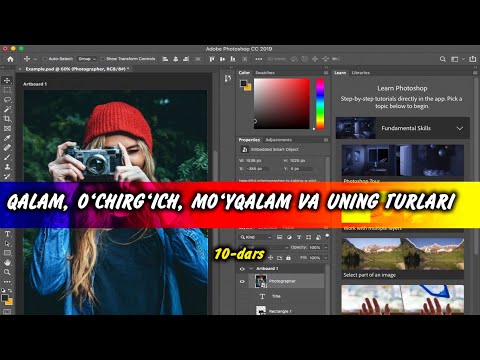This screenshot has width=480, height=360.
Task: Enable Show Transform Controls checkbox
Action: pos(103,59)
